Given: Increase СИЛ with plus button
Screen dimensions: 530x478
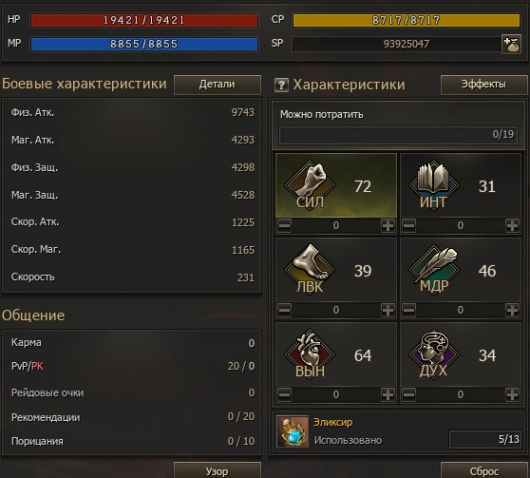Looking at the screenshot, I should (x=388, y=225).
